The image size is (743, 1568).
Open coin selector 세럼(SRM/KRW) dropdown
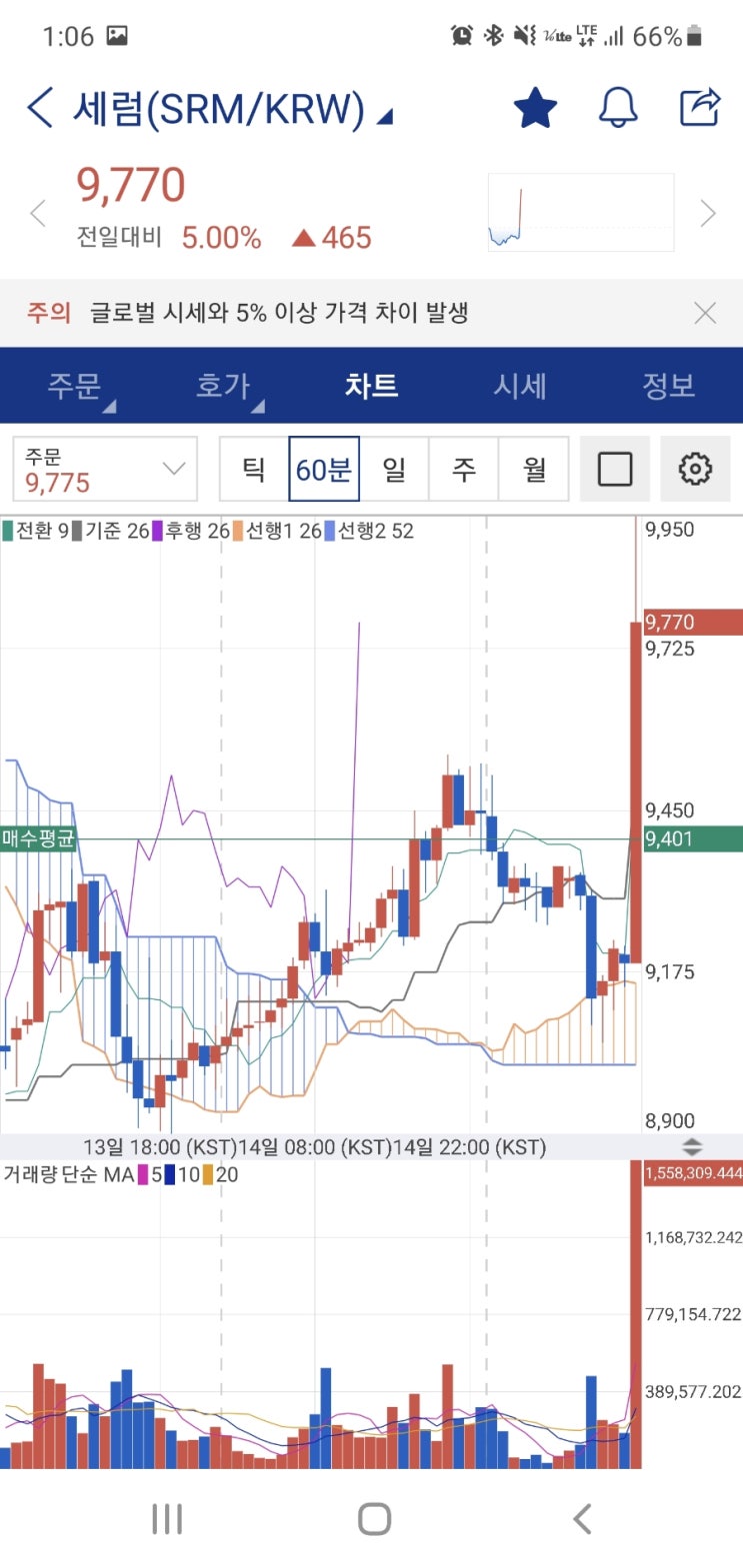tap(232, 109)
